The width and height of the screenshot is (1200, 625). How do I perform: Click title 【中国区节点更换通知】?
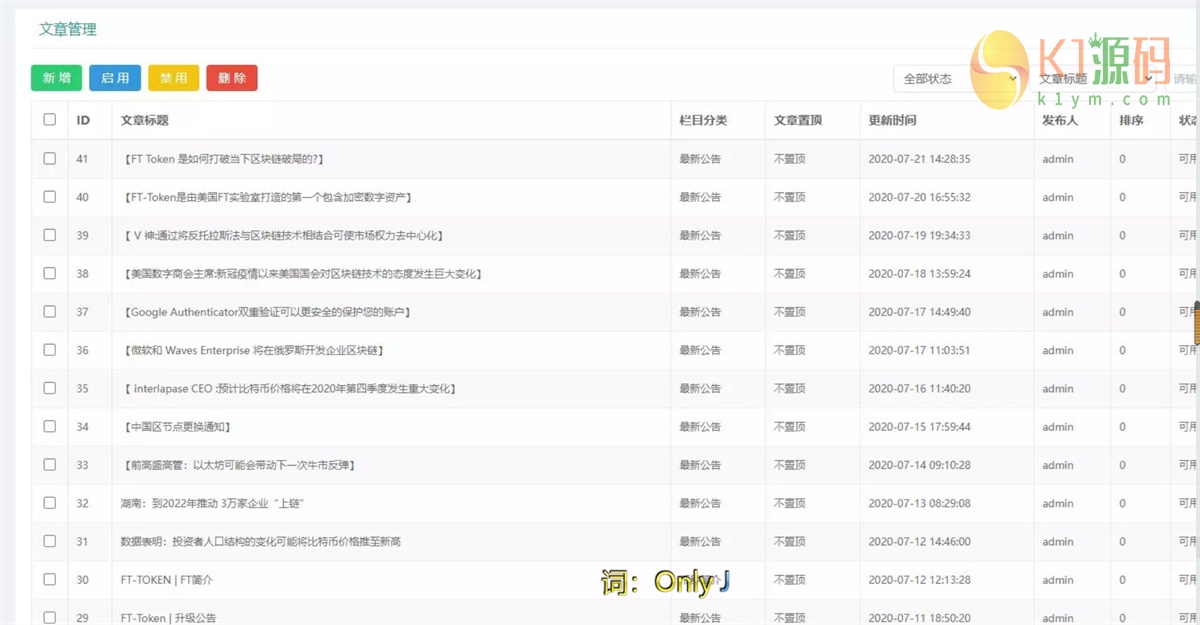click(177, 427)
